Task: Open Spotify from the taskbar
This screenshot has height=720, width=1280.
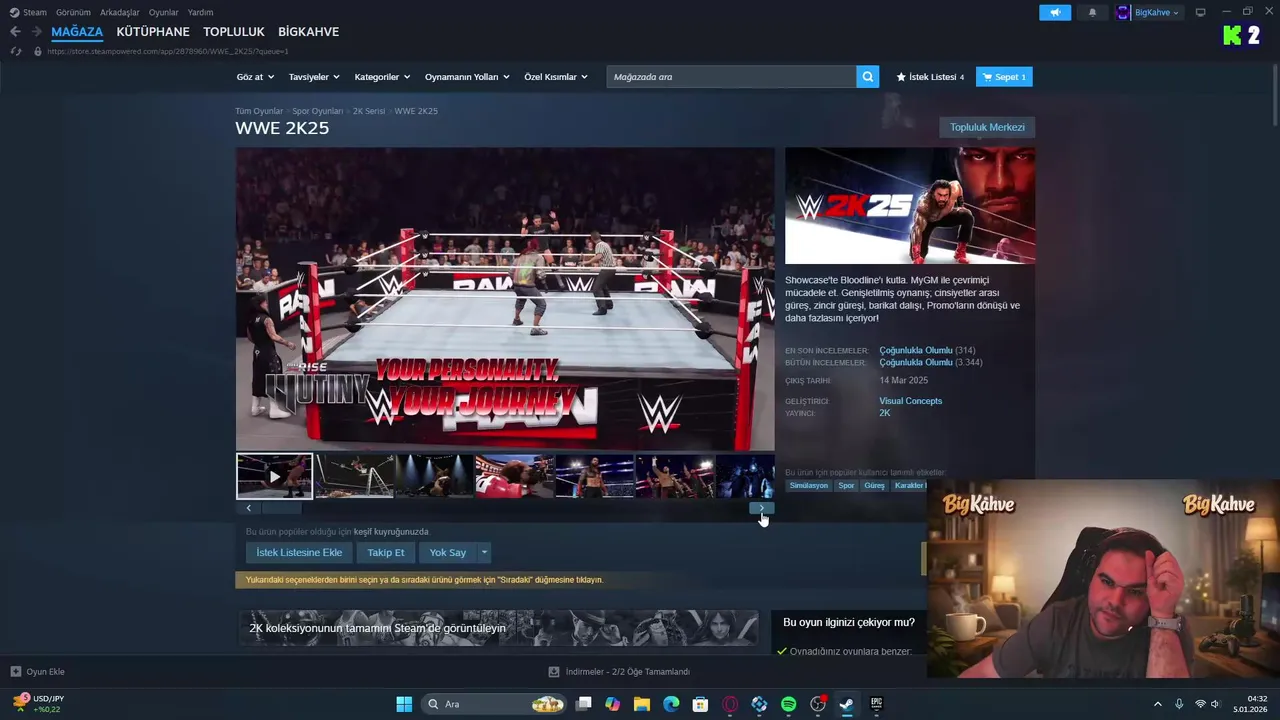Action: click(x=788, y=704)
